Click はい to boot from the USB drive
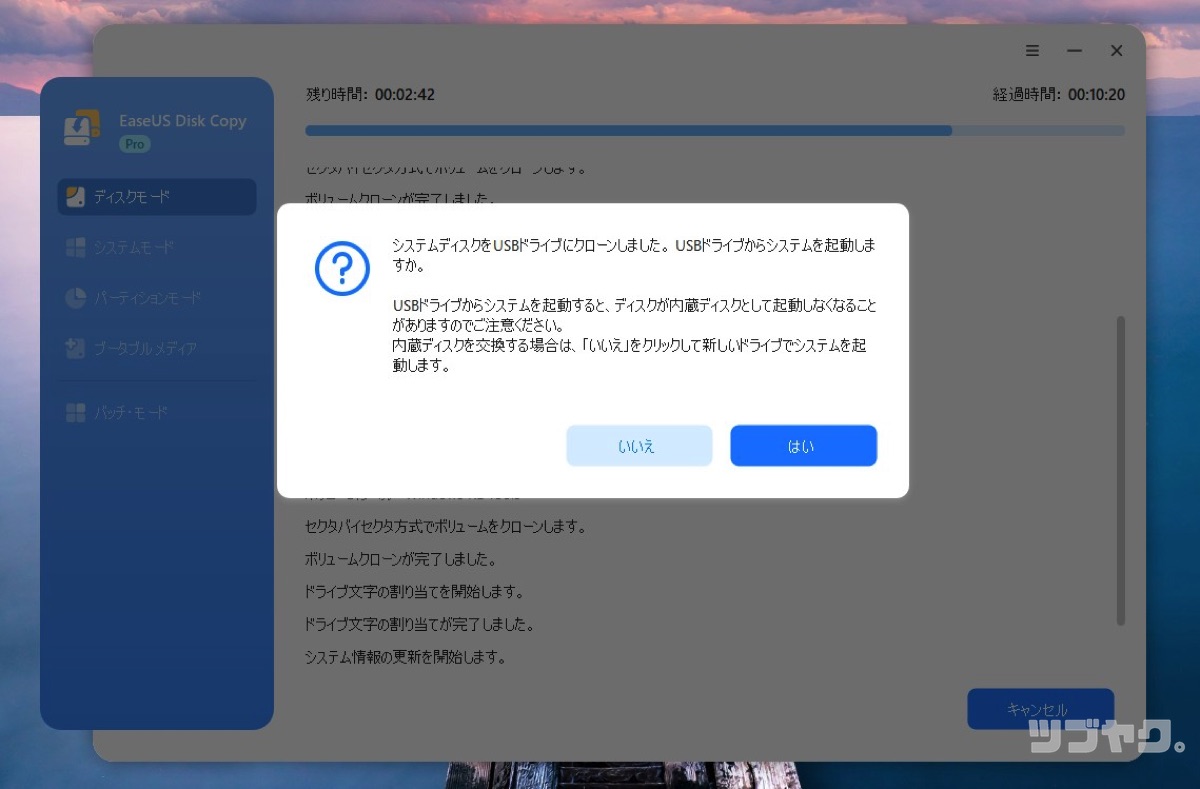 [x=803, y=446]
